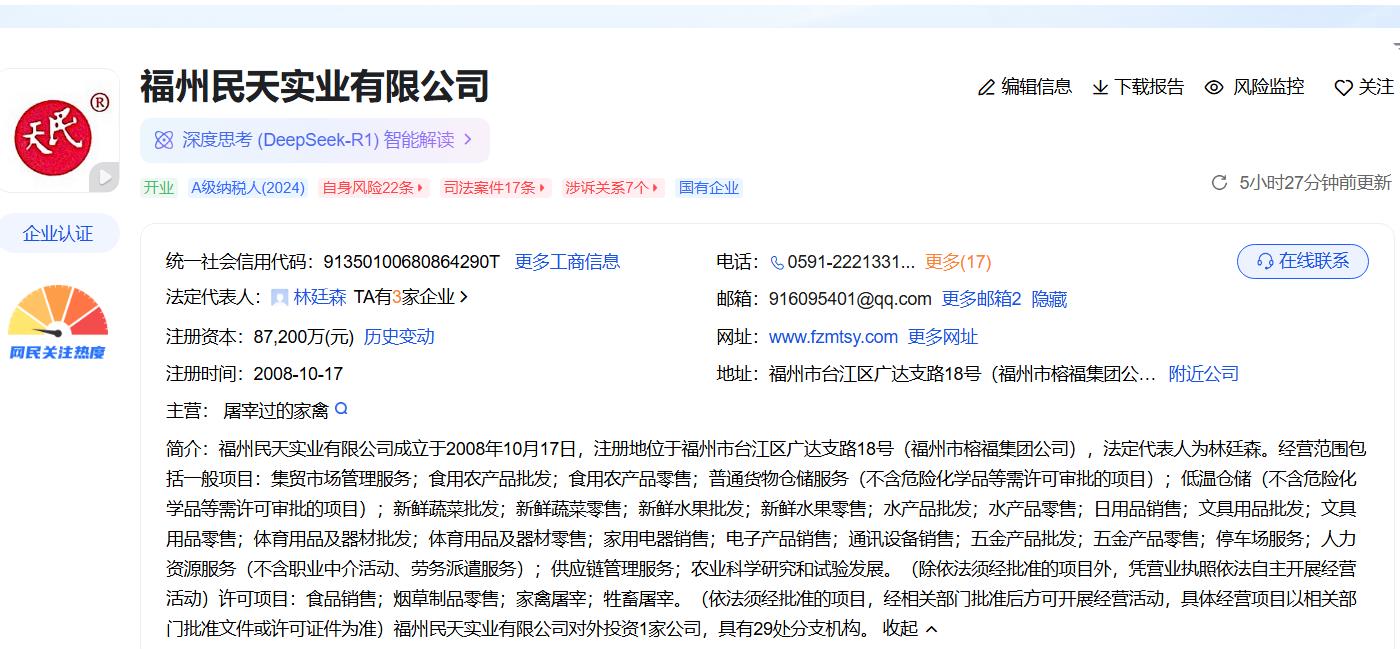This screenshot has height=649, width=1400.
Task: Open the 企业认证 tab on the left
Action: point(58,234)
